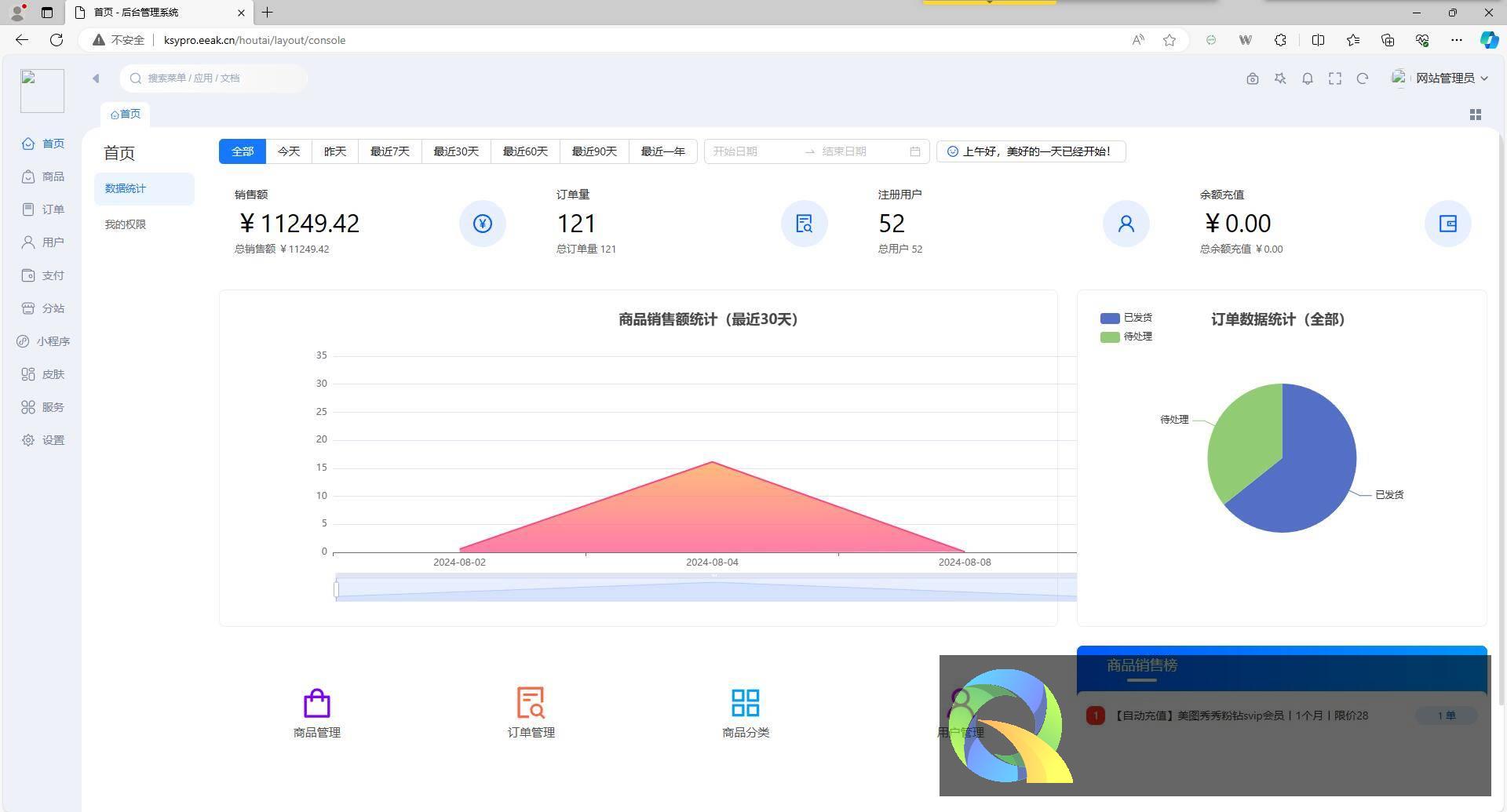Select the 最近7天 date filter
Viewport: 1507px width, 812px height.
(x=390, y=151)
